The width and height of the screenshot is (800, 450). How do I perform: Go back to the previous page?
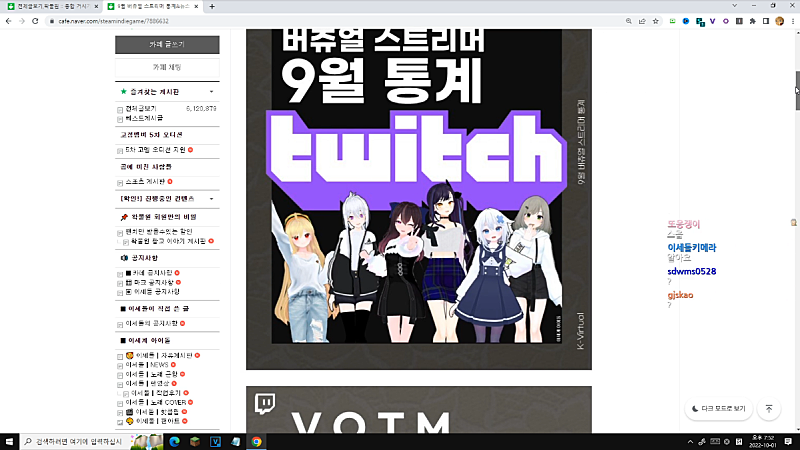(9, 21)
